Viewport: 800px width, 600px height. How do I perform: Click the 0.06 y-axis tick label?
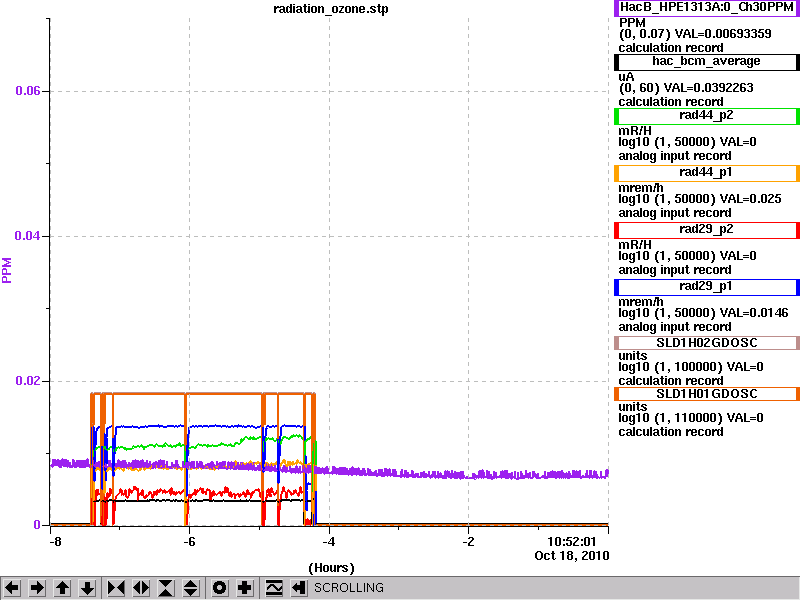[28, 91]
